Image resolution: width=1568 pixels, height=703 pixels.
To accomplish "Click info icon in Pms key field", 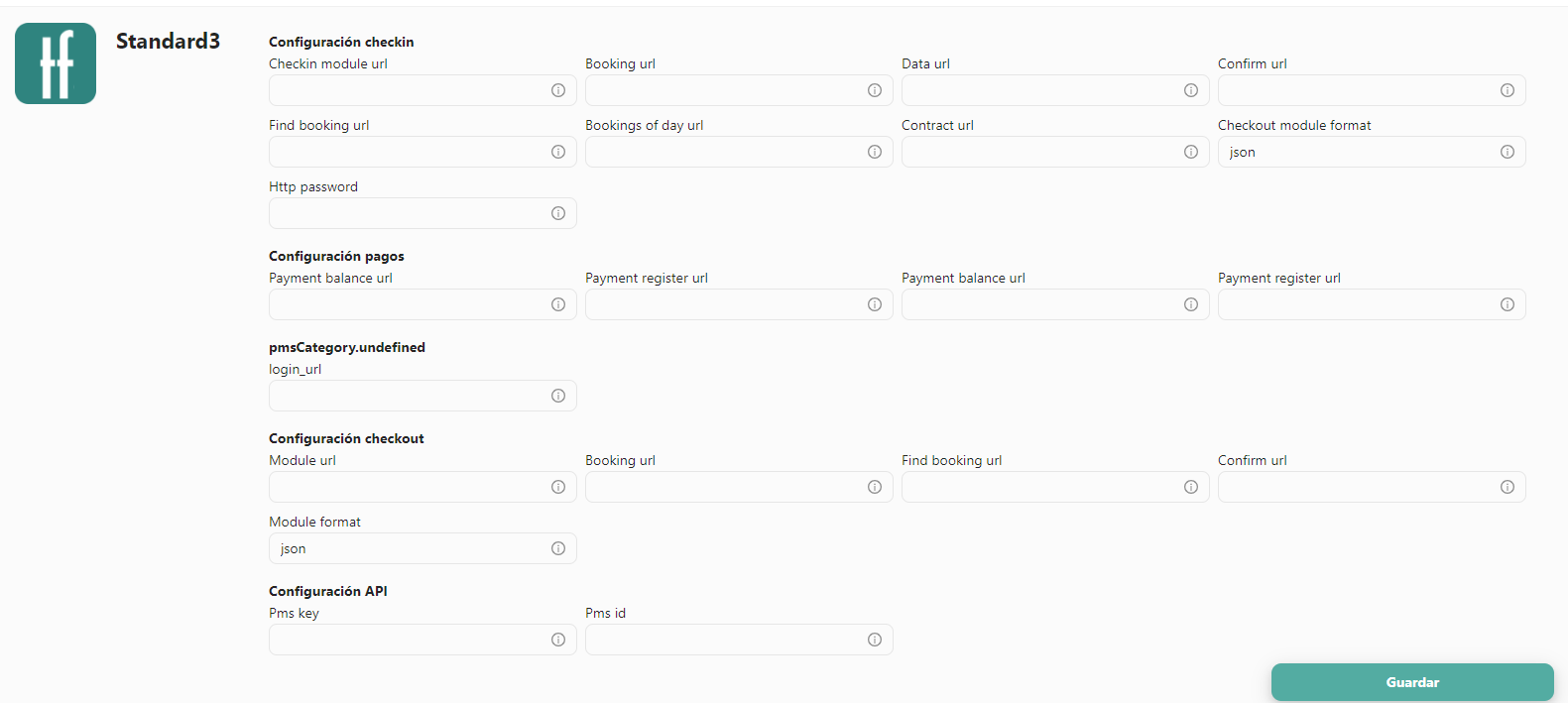I will click(558, 640).
